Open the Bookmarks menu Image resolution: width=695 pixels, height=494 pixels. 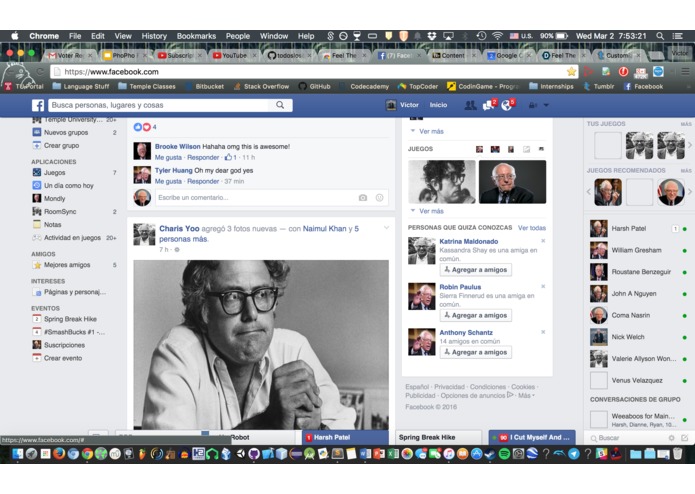[x=196, y=36]
